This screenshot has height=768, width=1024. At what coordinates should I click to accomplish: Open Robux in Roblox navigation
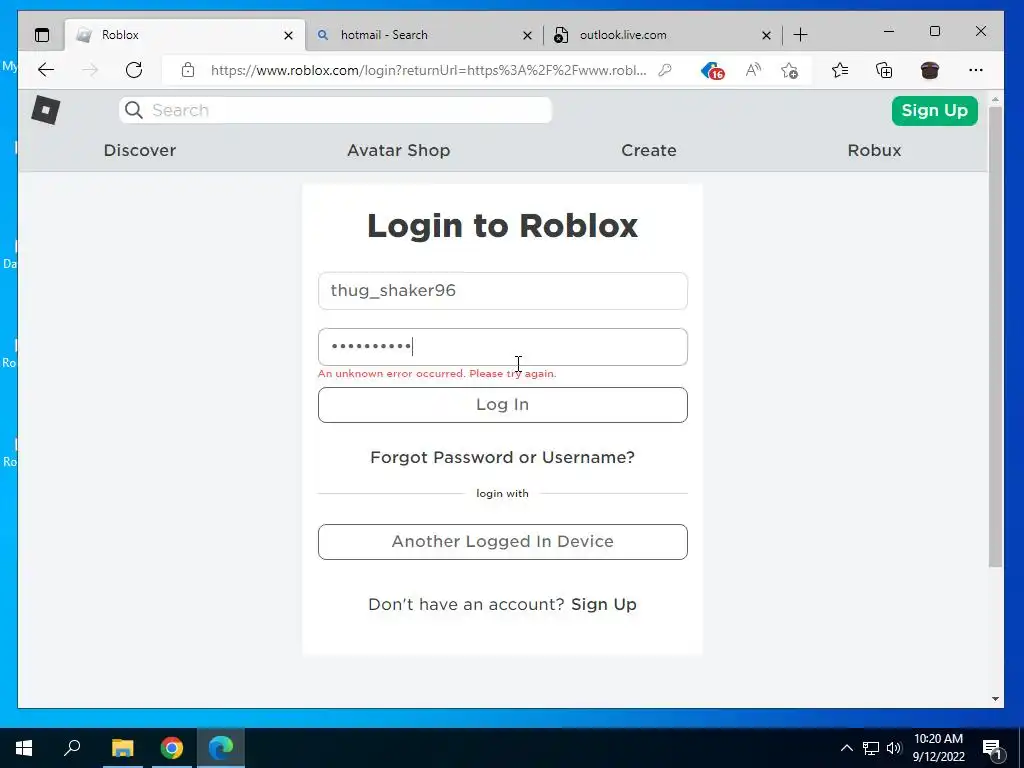point(874,150)
